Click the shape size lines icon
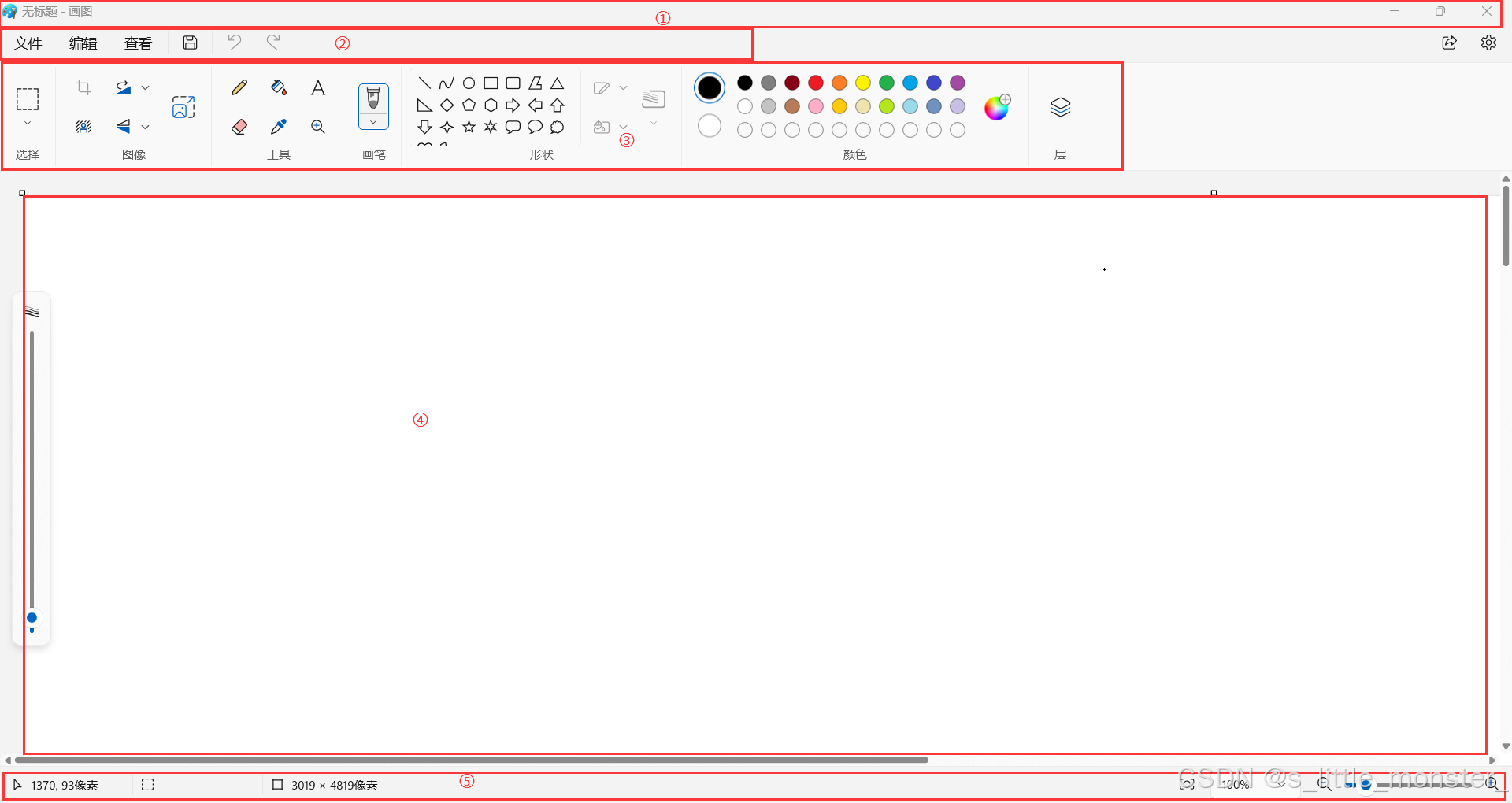 click(x=654, y=99)
